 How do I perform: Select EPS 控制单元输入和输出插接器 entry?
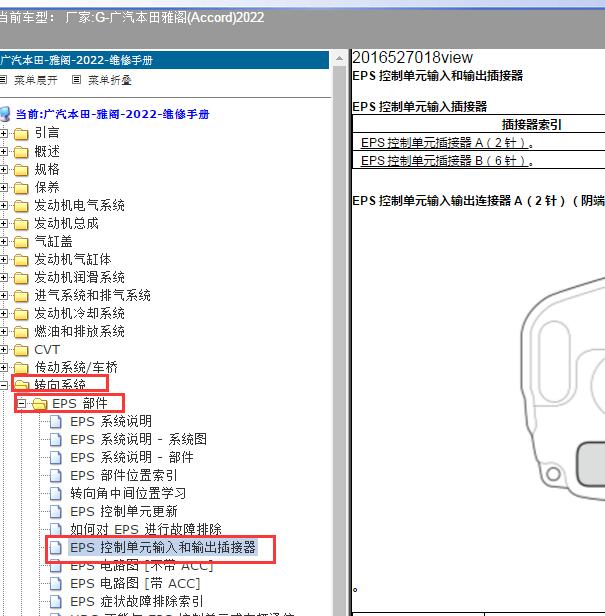click(163, 548)
